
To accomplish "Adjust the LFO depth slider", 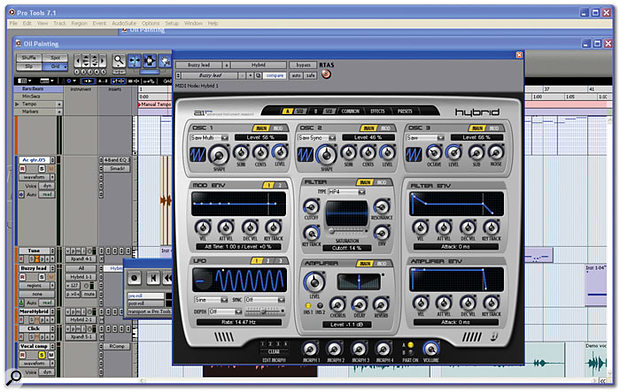I will click(264, 312).
